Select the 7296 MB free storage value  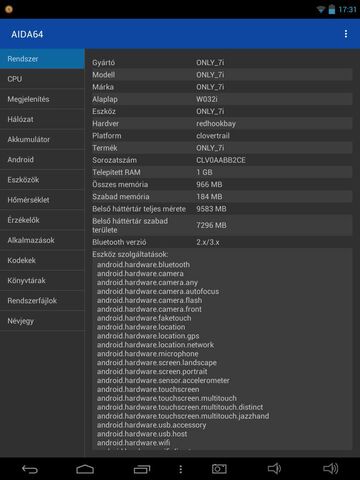tap(211, 225)
